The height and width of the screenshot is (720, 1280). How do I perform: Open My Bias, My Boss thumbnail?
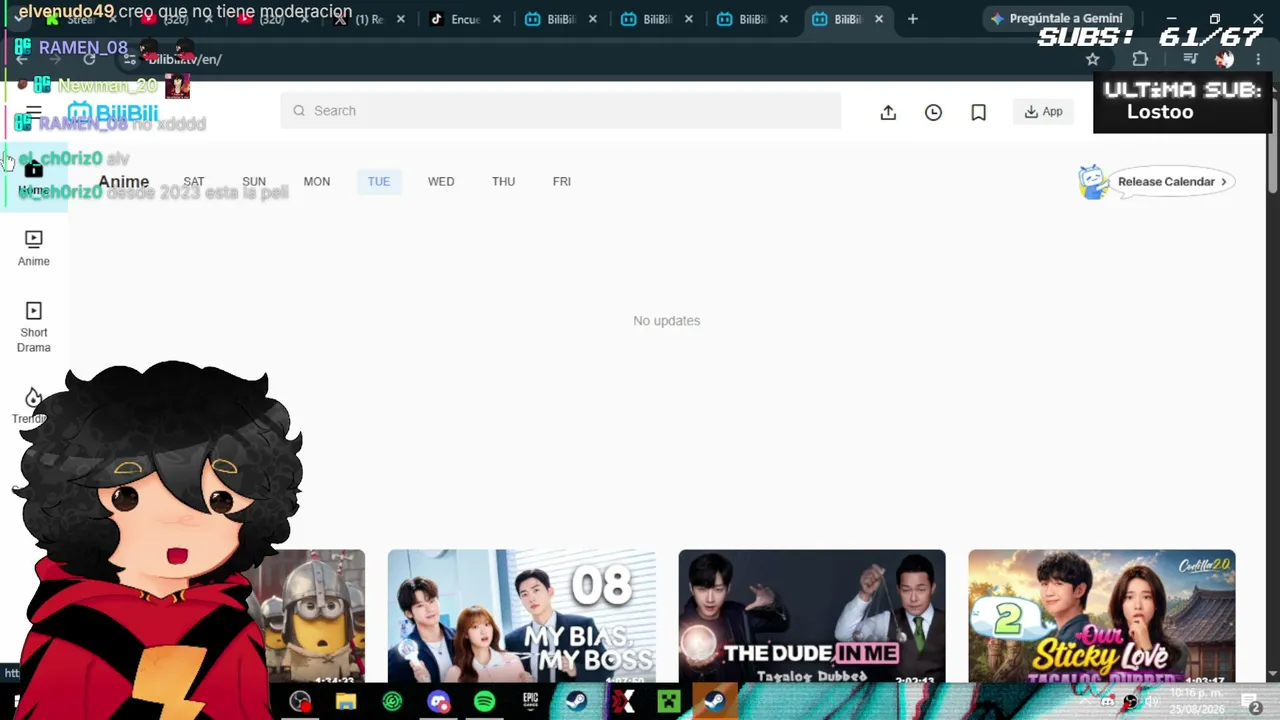point(522,616)
